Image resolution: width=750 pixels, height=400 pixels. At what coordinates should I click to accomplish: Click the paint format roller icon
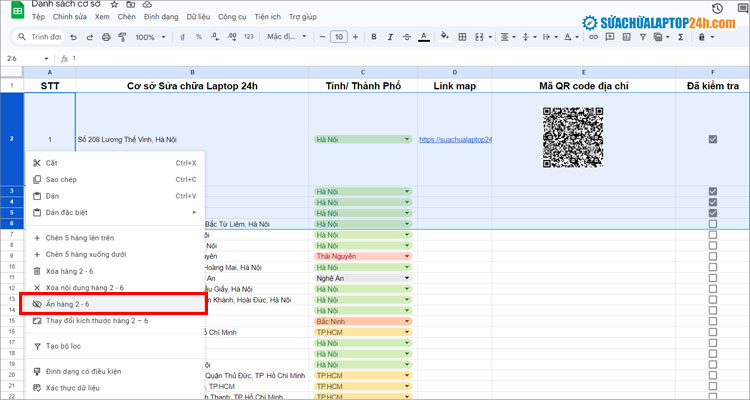122,37
